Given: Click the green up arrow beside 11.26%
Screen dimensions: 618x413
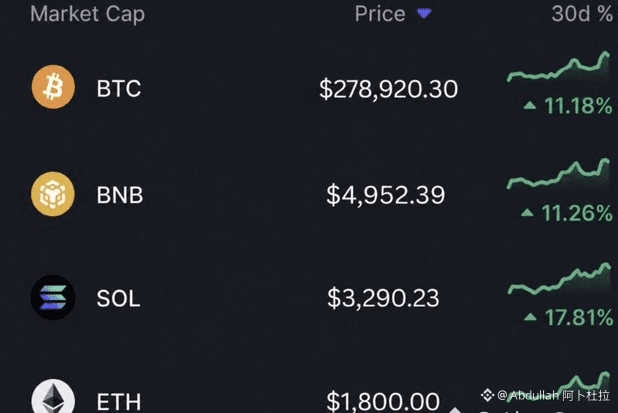Looking at the screenshot, I should [x=527, y=213].
